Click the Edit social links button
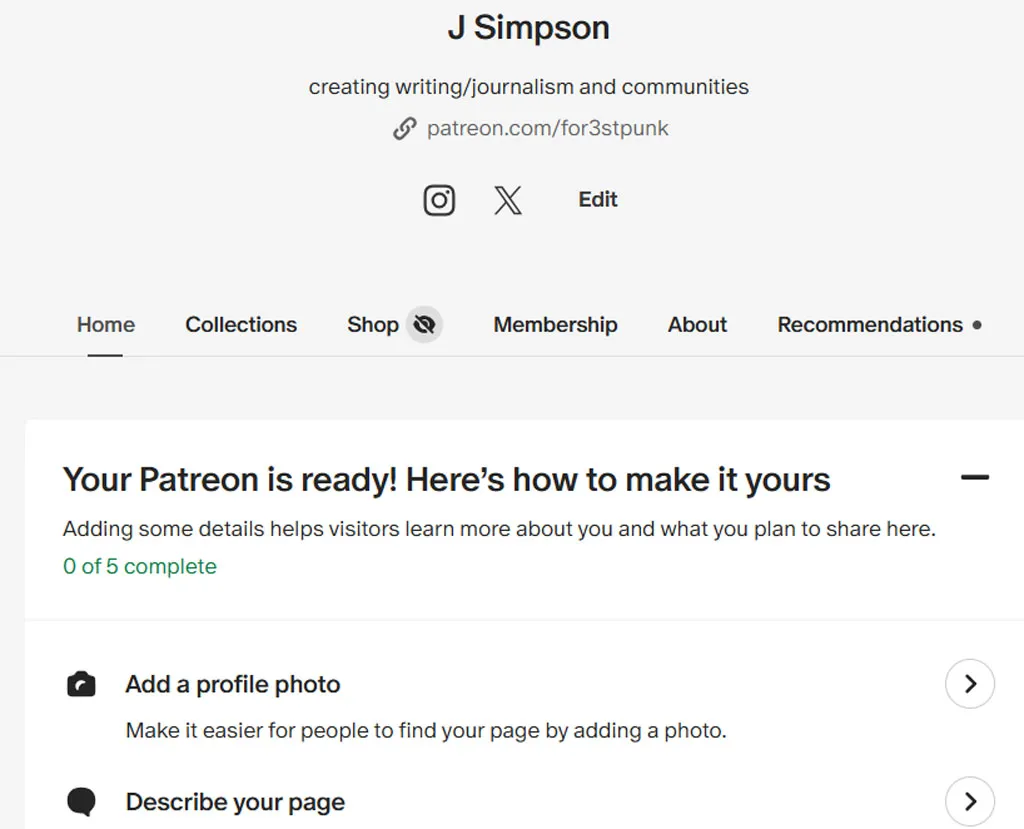This screenshot has width=1024, height=829. coord(598,199)
